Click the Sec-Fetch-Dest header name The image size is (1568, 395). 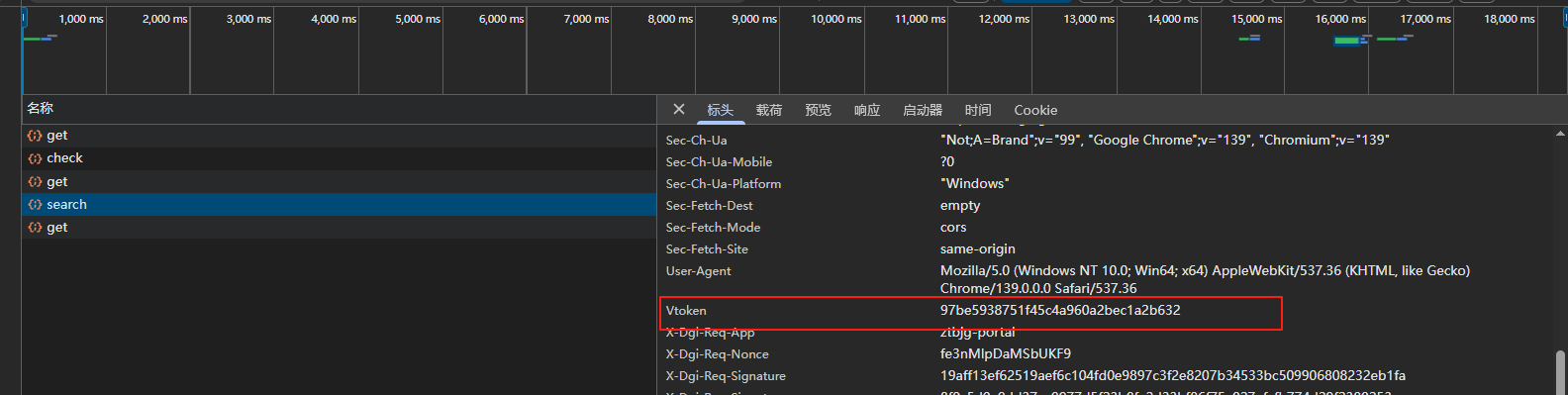pyautogui.click(x=709, y=206)
